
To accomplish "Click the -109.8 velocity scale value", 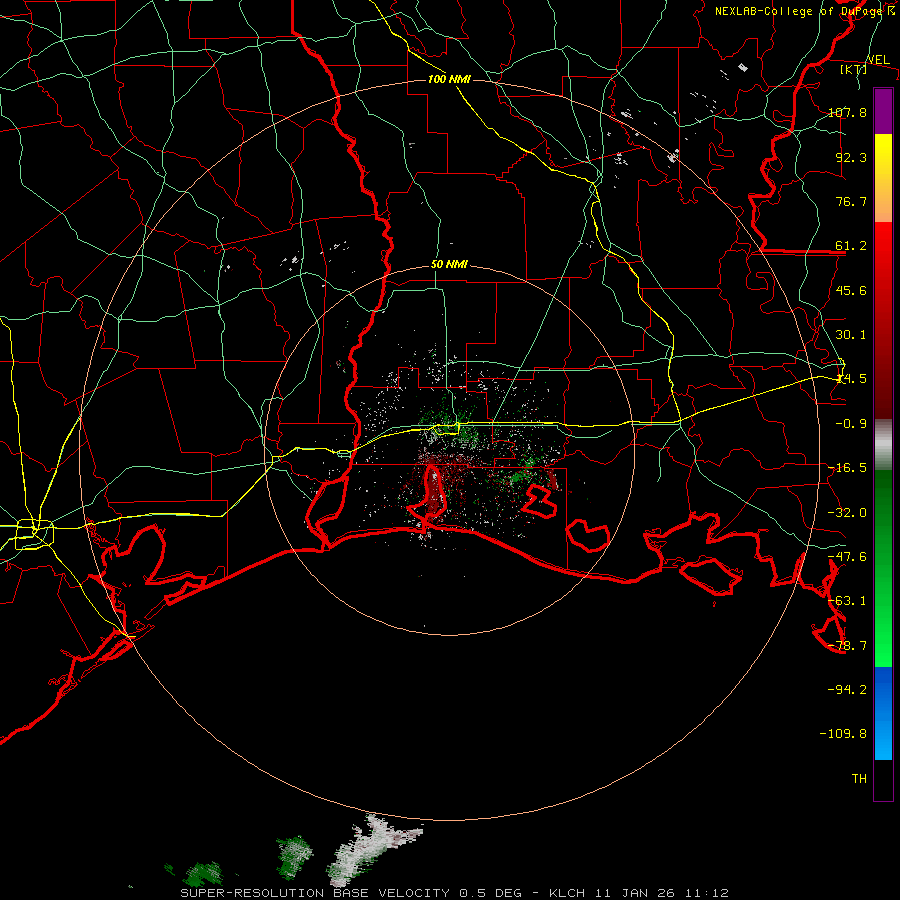I will point(843,734).
